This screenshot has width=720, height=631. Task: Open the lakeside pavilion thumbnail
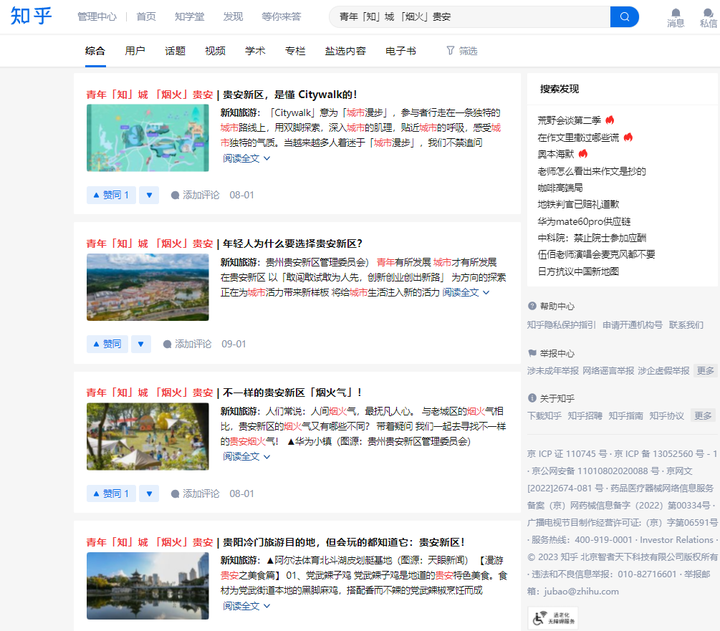148,586
